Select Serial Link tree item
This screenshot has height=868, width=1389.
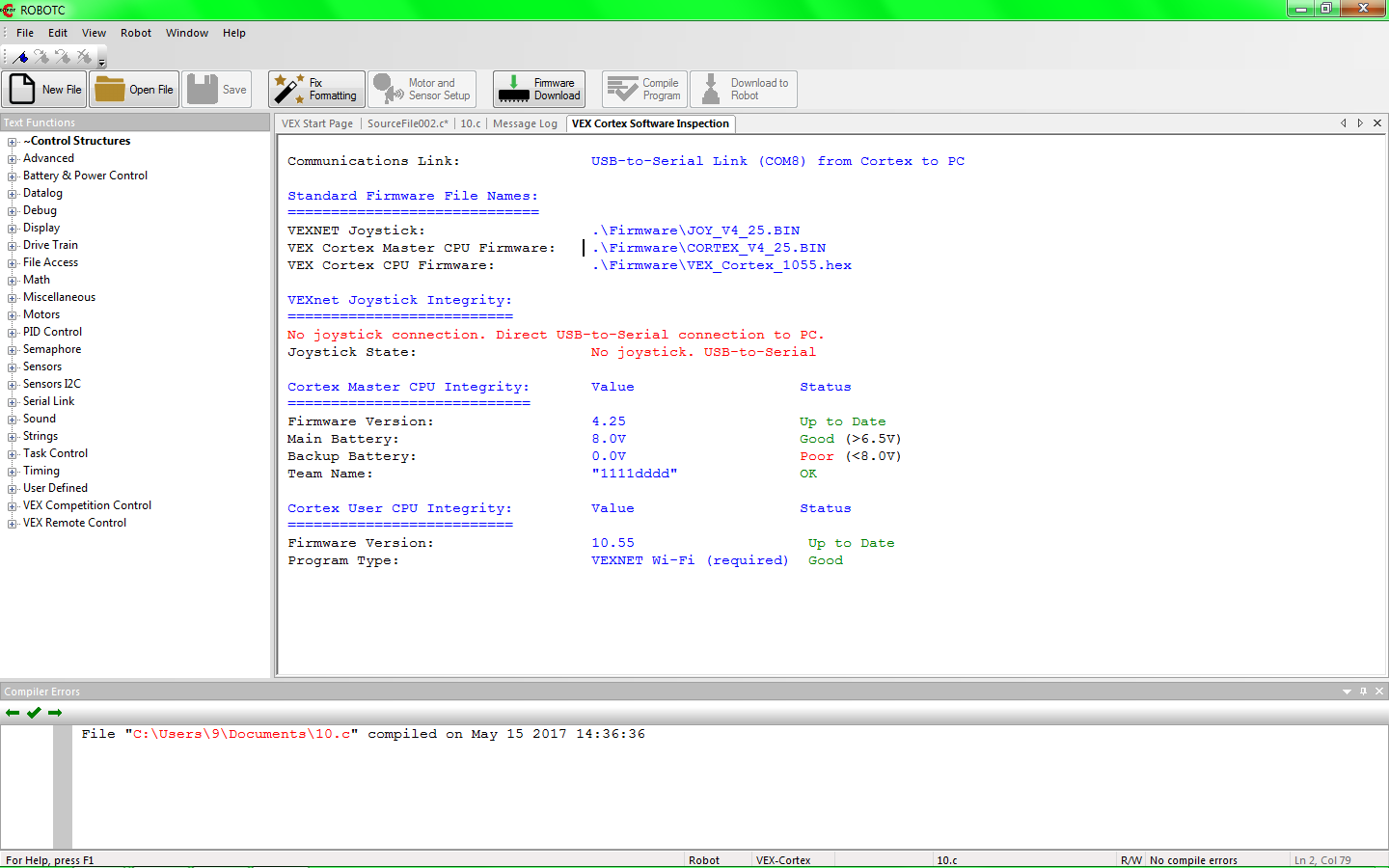(x=48, y=401)
